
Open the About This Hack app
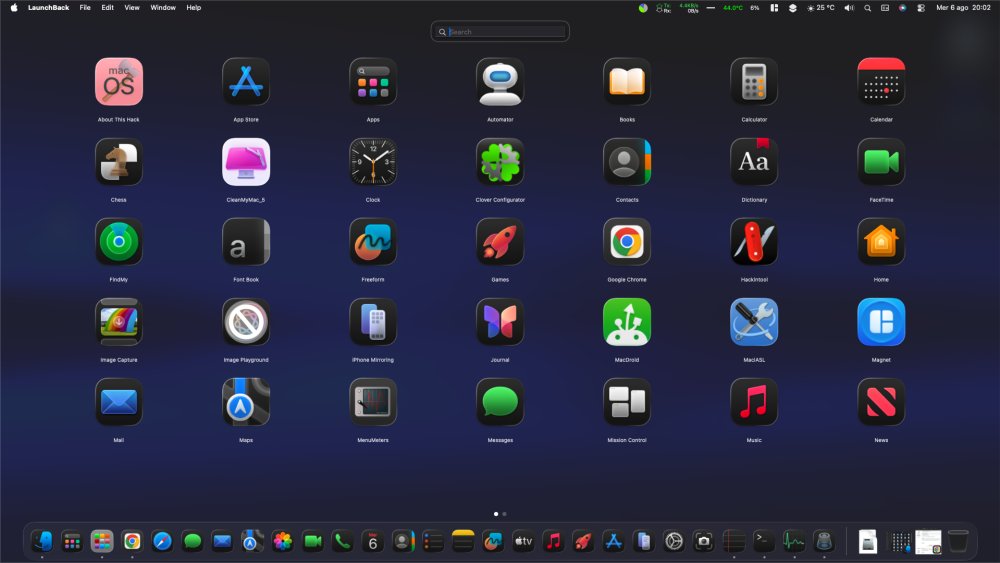tap(119, 82)
